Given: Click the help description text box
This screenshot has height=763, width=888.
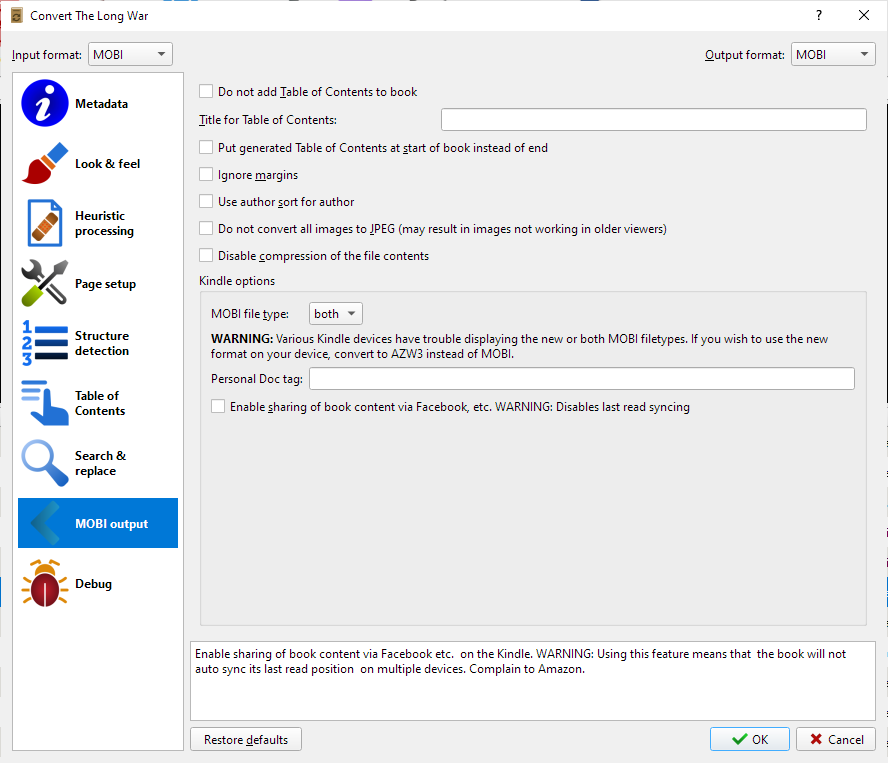Looking at the screenshot, I should point(533,681).
